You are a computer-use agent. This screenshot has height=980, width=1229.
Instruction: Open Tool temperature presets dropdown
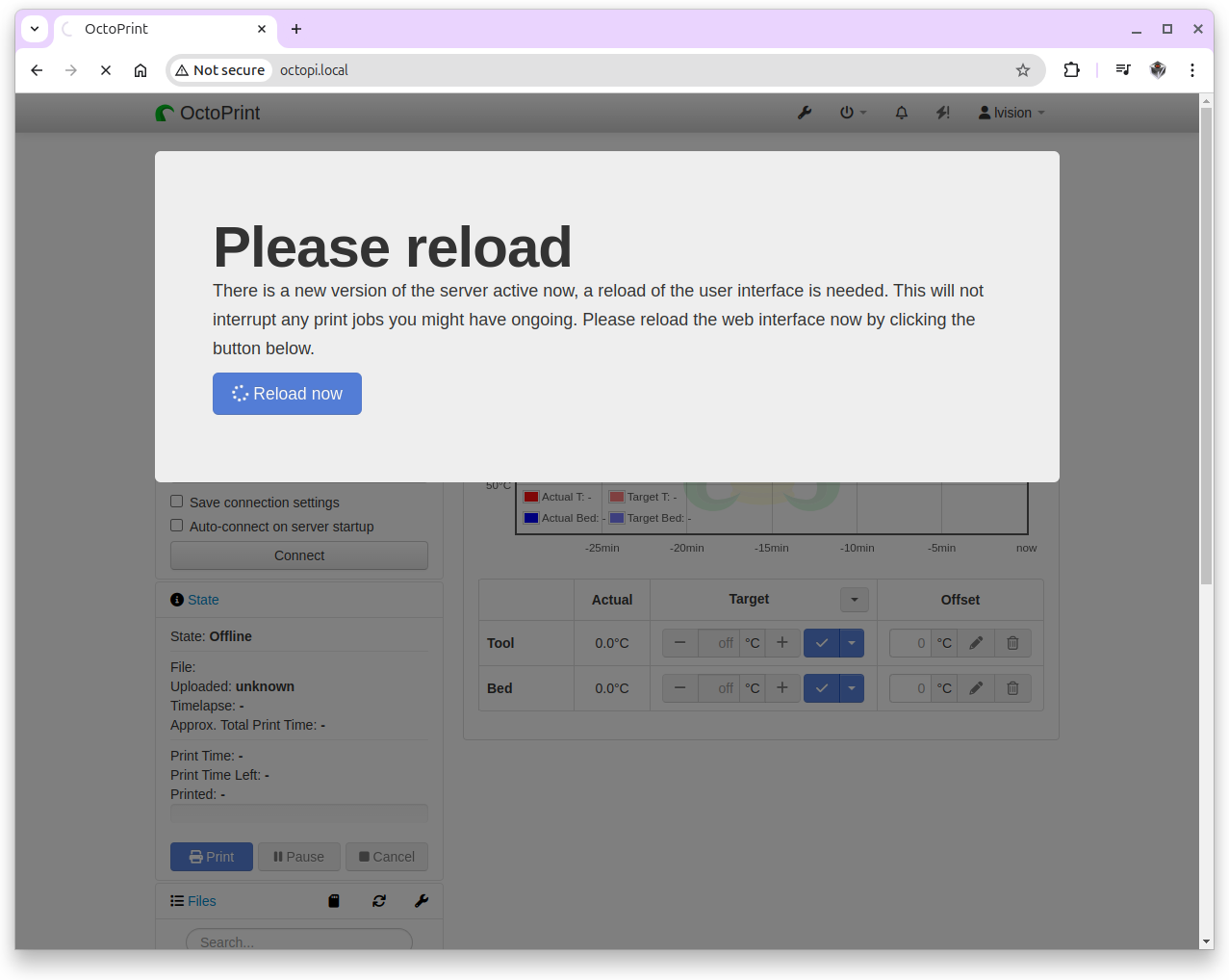coord(852,643)
